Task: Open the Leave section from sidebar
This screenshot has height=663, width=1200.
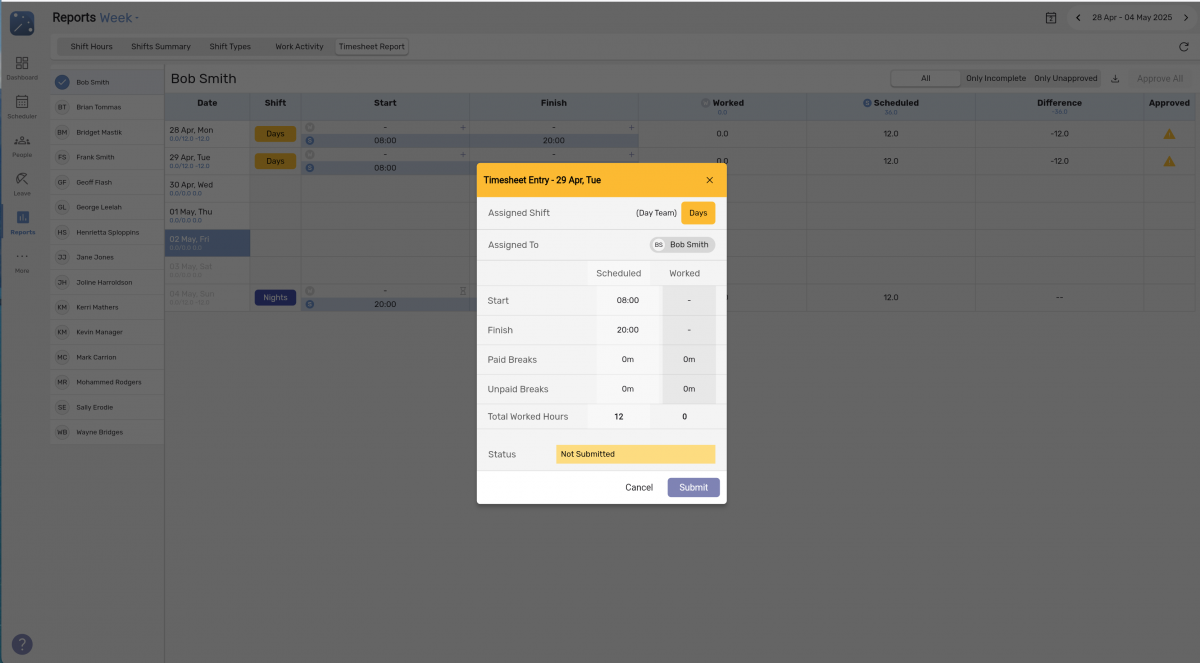Action: [21, 182]
